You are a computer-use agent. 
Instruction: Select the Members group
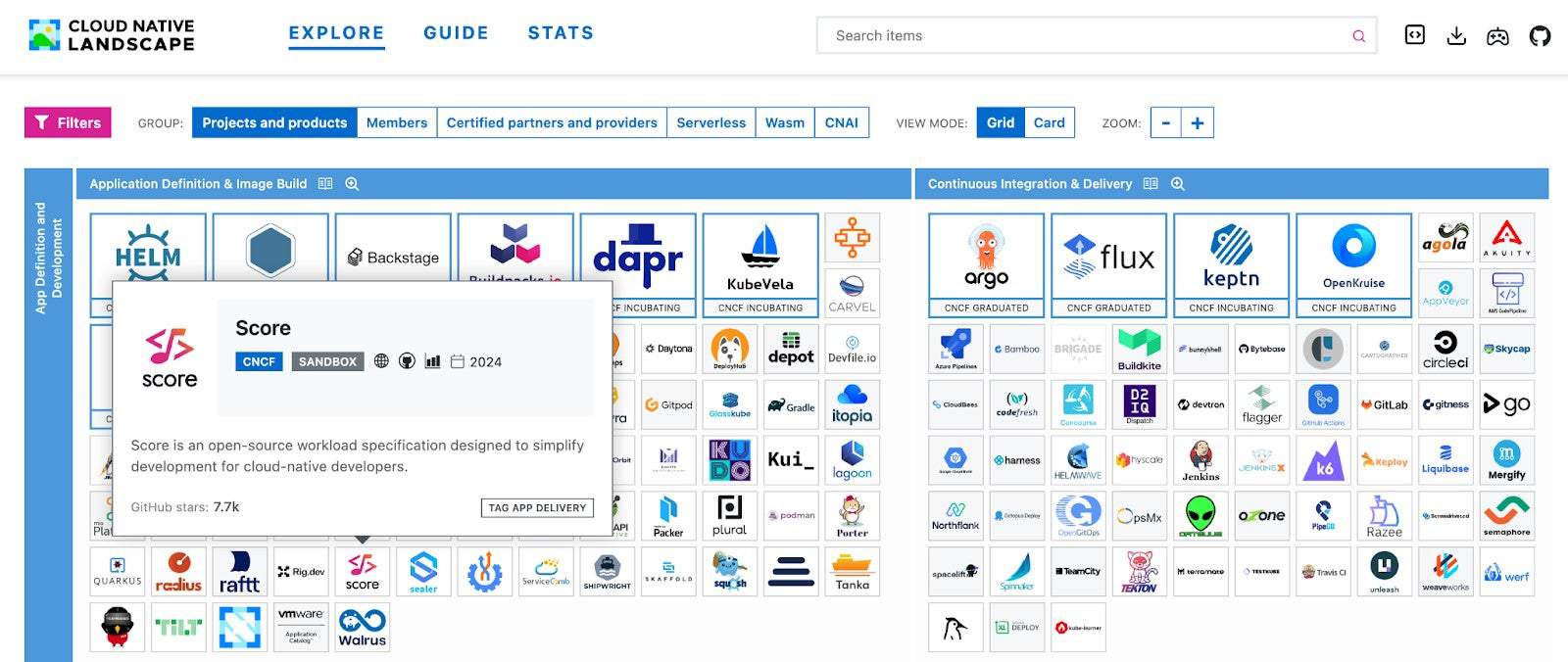click(397, 122)
